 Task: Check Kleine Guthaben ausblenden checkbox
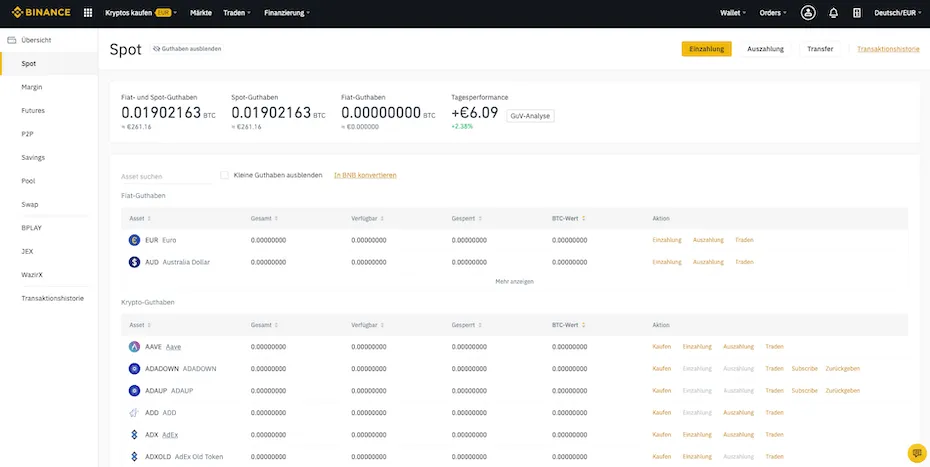click(224, 175)
